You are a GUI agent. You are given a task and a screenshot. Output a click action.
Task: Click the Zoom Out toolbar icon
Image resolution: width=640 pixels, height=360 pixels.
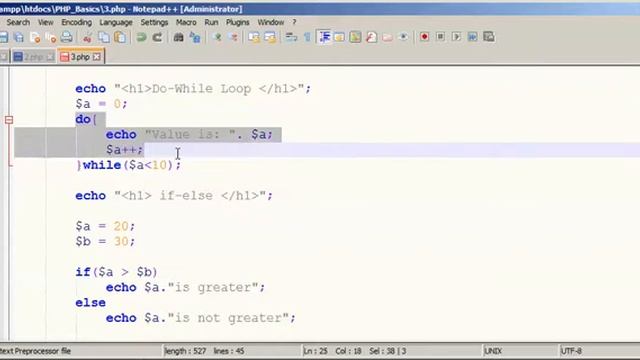point(233,38)
